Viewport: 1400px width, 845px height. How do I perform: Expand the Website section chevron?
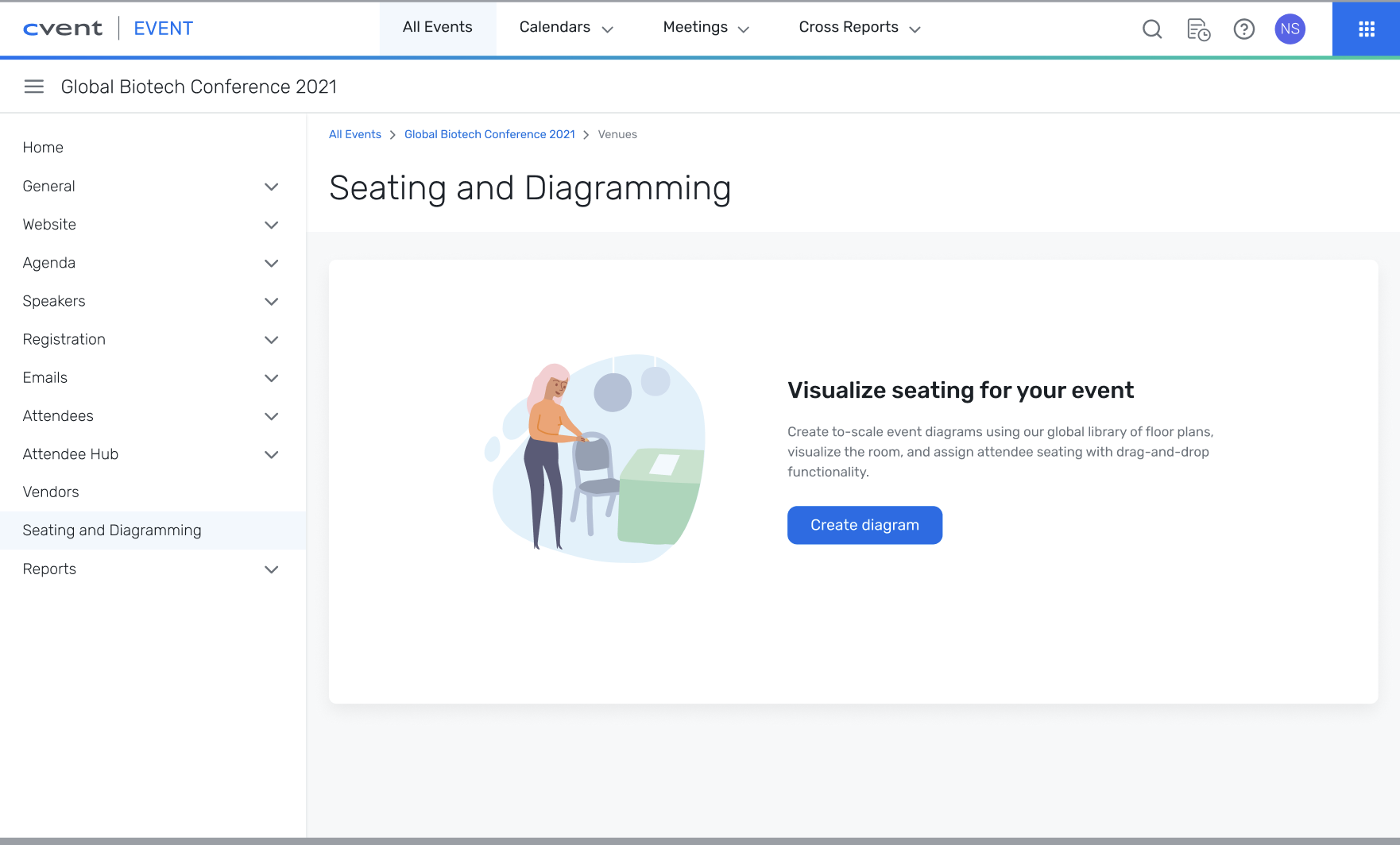point(272,225)
